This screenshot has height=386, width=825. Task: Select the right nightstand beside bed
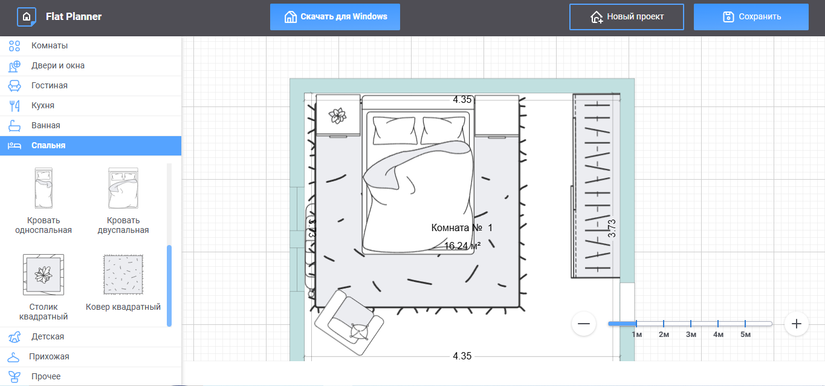tap(497, 116)
